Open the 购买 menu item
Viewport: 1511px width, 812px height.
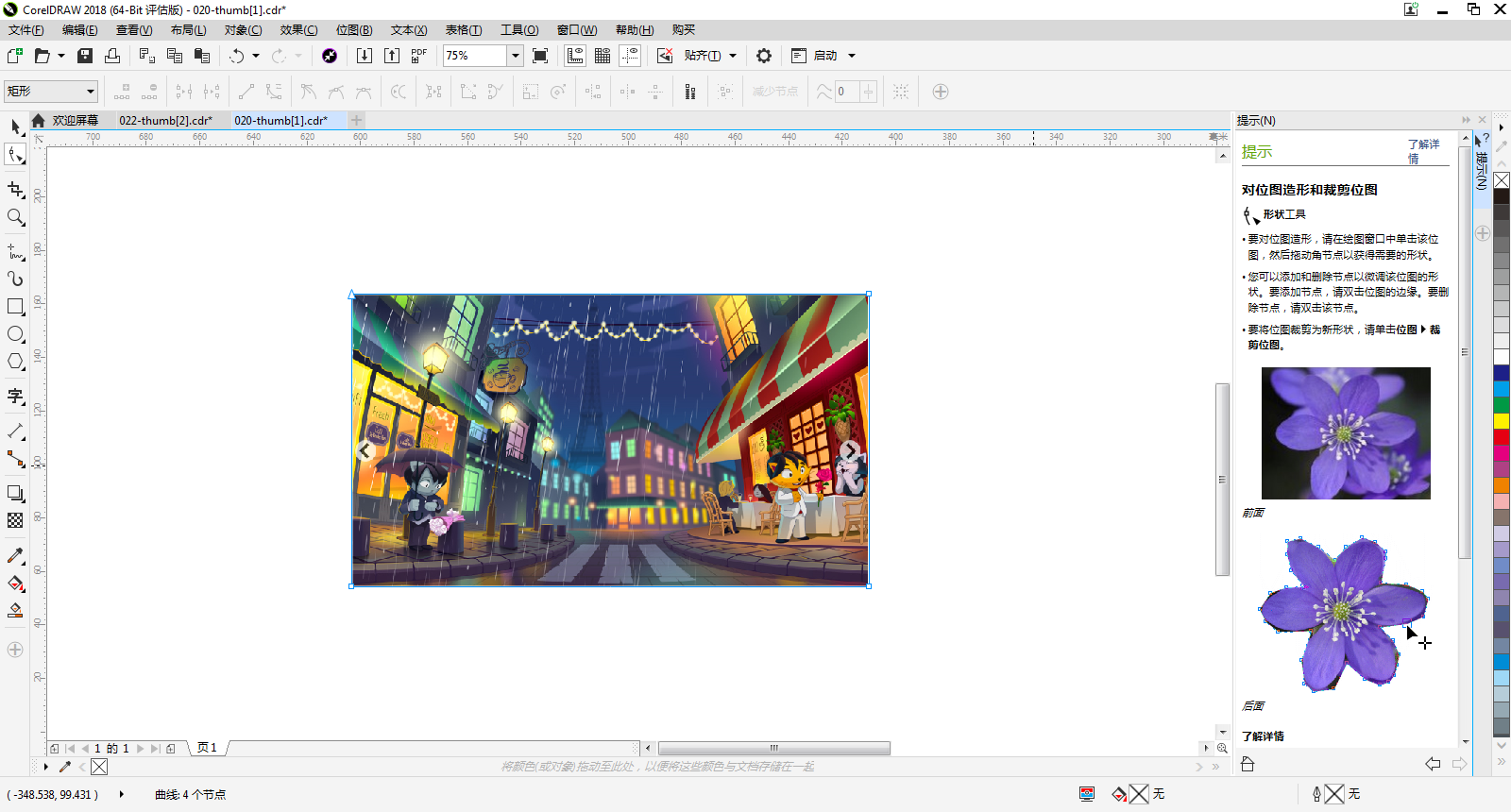click(684, 30)
